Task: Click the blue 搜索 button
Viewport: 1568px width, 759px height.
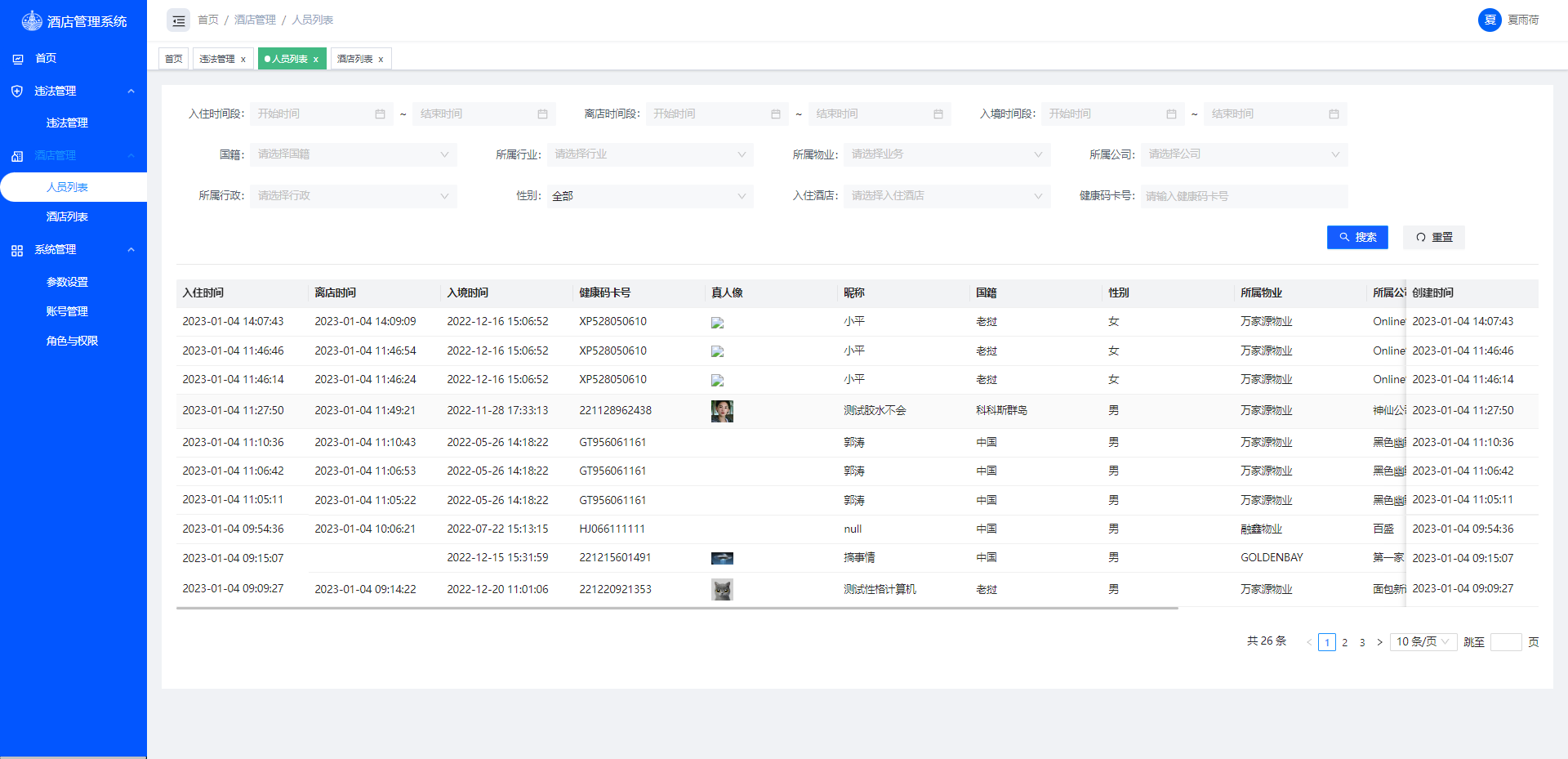Action: tap(1357, 238)
